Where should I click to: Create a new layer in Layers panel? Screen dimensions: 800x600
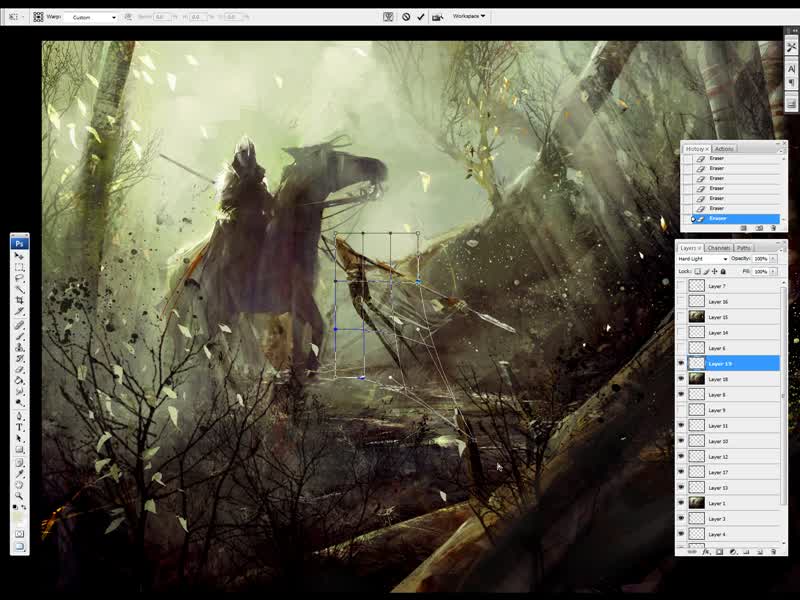click(x=760, y=552)
